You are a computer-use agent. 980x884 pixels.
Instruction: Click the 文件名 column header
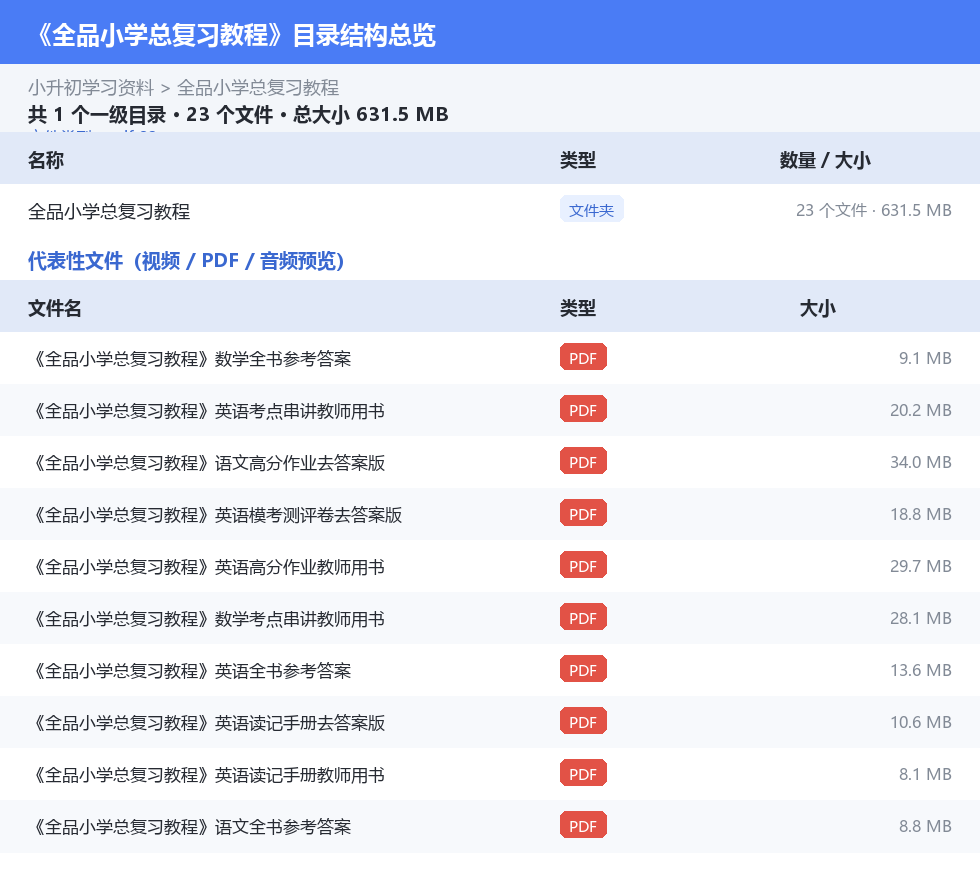pyautogui.click(x=54, y=308)
